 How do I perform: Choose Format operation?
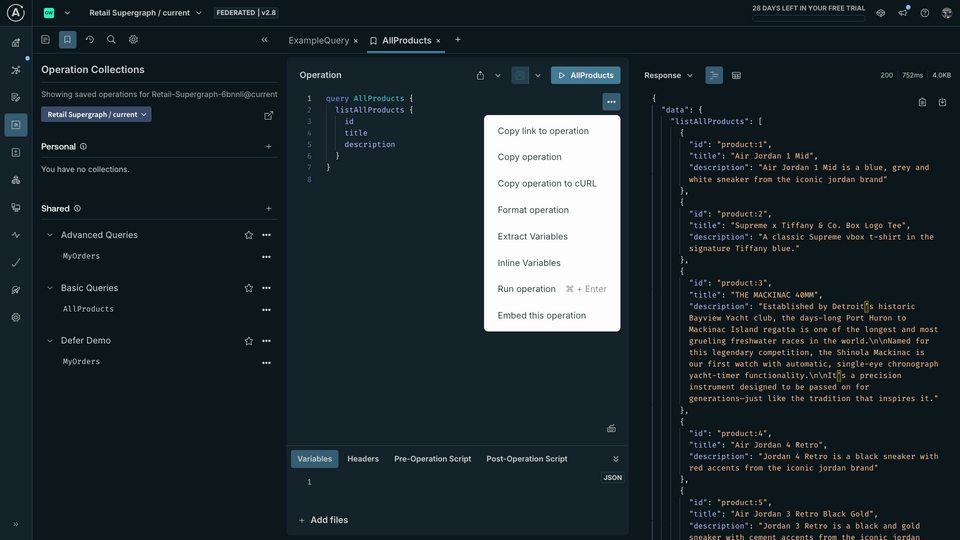pos(533,210)
